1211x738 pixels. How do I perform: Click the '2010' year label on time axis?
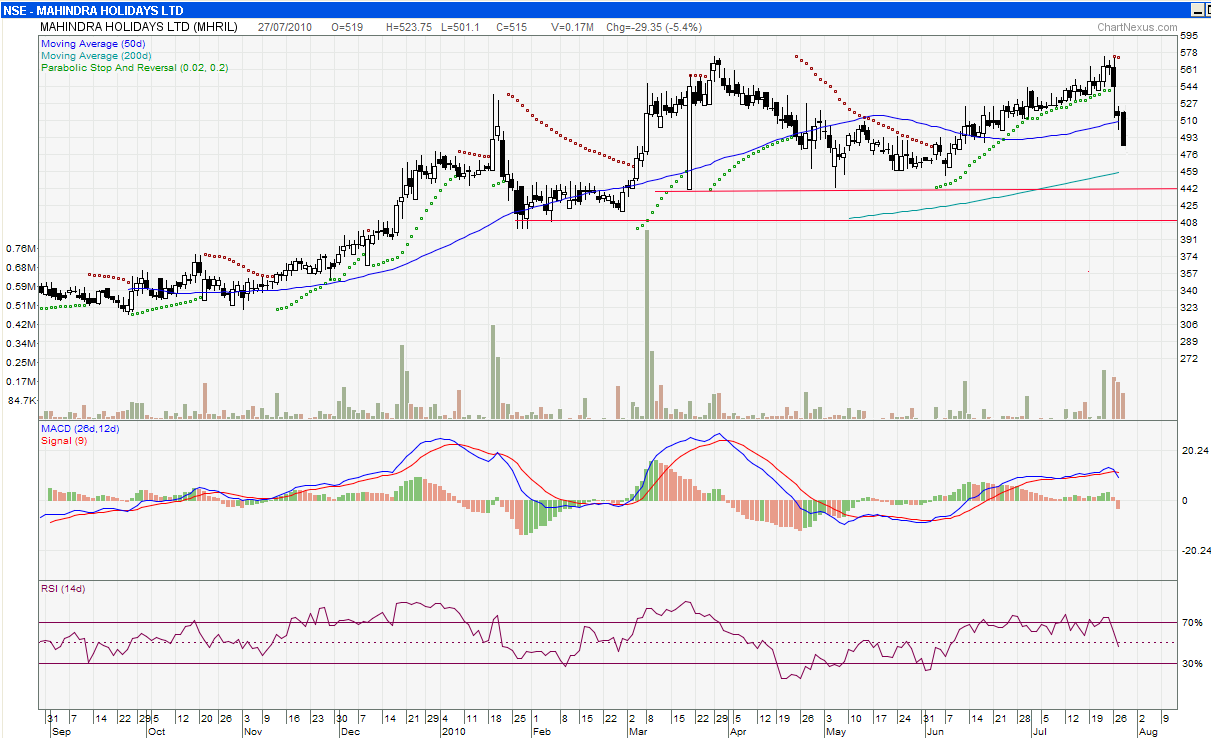(x=454, y=731)
